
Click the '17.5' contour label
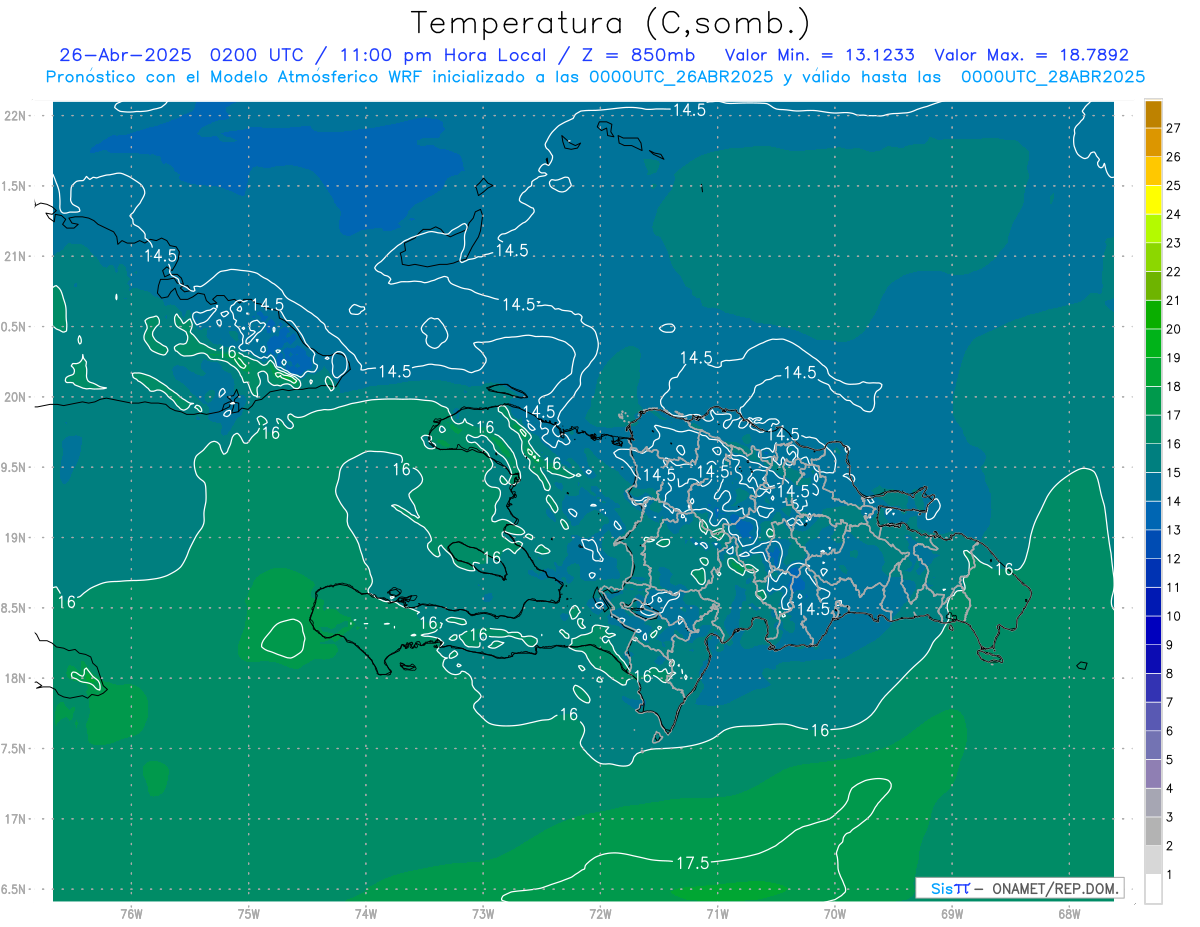pos(692,863)
